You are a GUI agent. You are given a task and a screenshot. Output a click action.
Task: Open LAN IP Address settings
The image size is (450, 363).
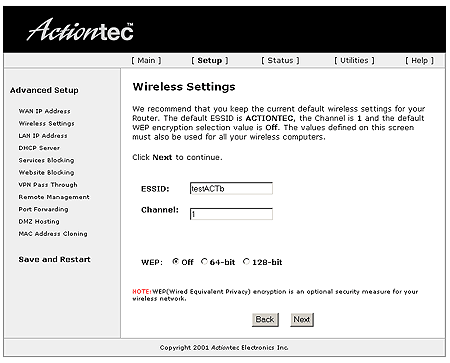point(43,136)
